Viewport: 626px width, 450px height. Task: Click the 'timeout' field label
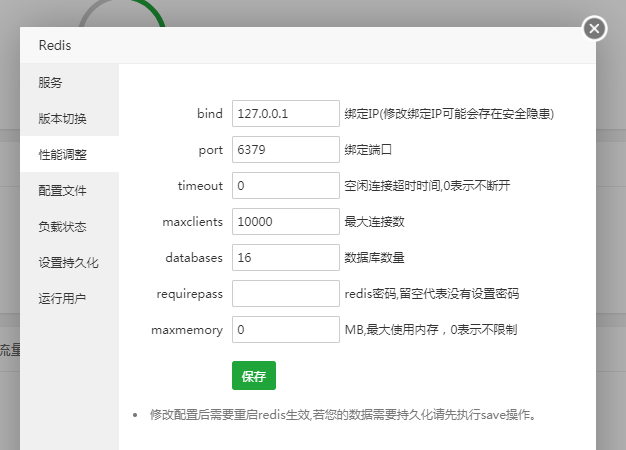[200, 186]
